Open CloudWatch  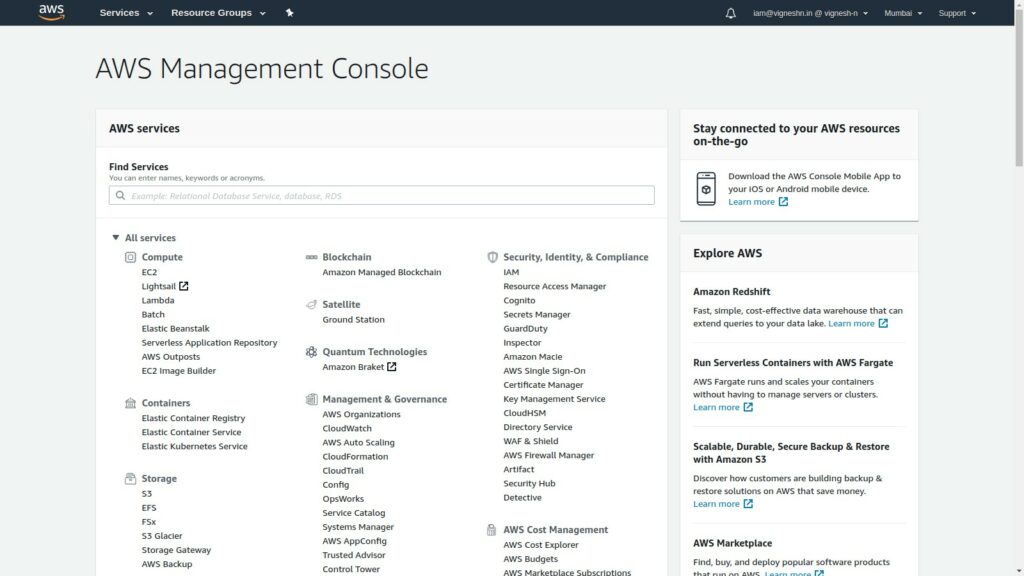[347, 428]
